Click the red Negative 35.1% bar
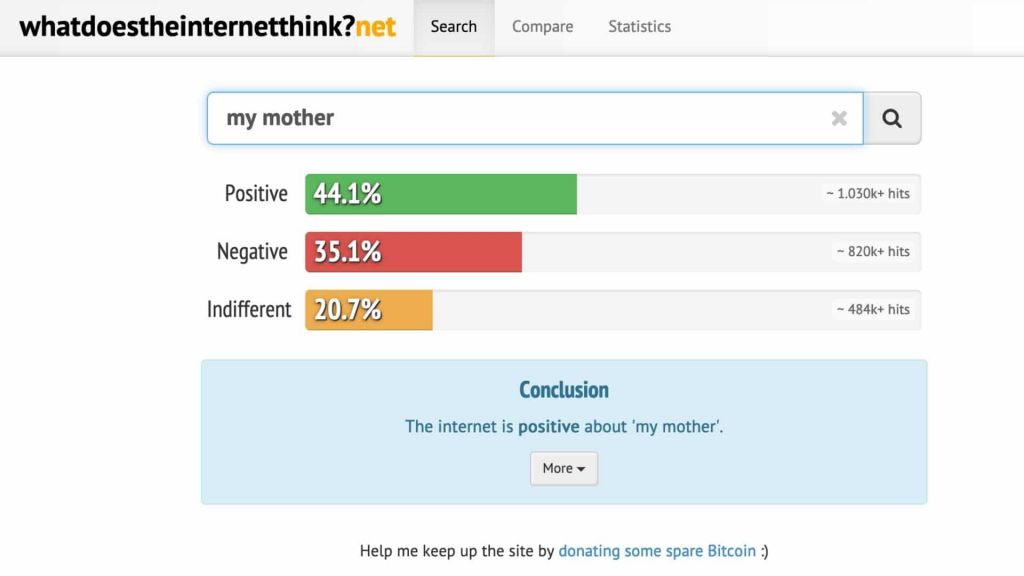 pos(413,252)
